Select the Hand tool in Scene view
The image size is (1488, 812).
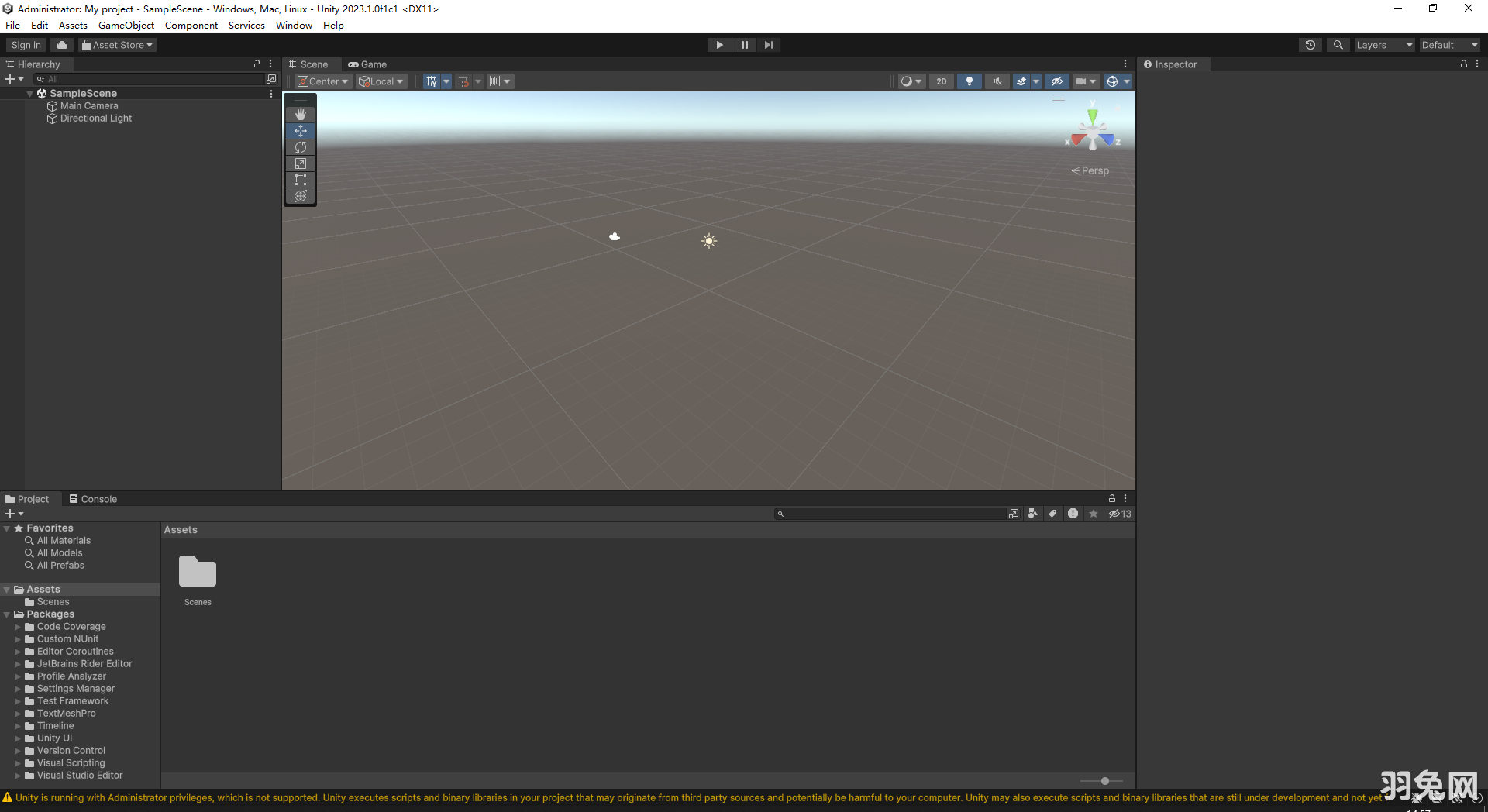click(x=300, y=114)
